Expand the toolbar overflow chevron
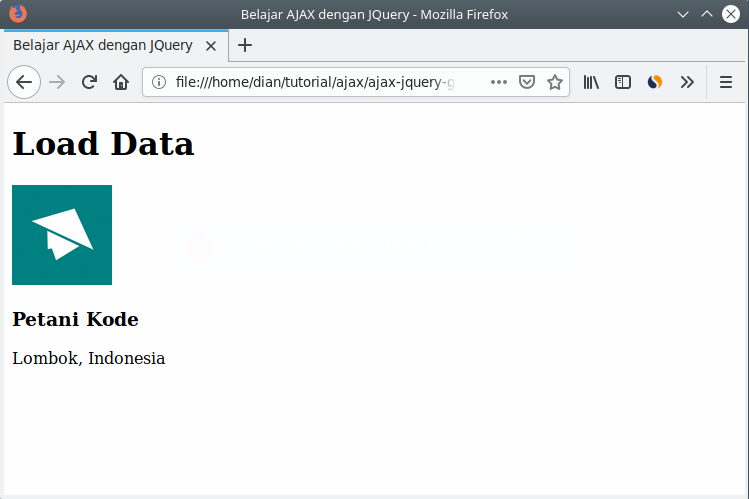This screenshot has width=749, height=499. pos(687,82)
